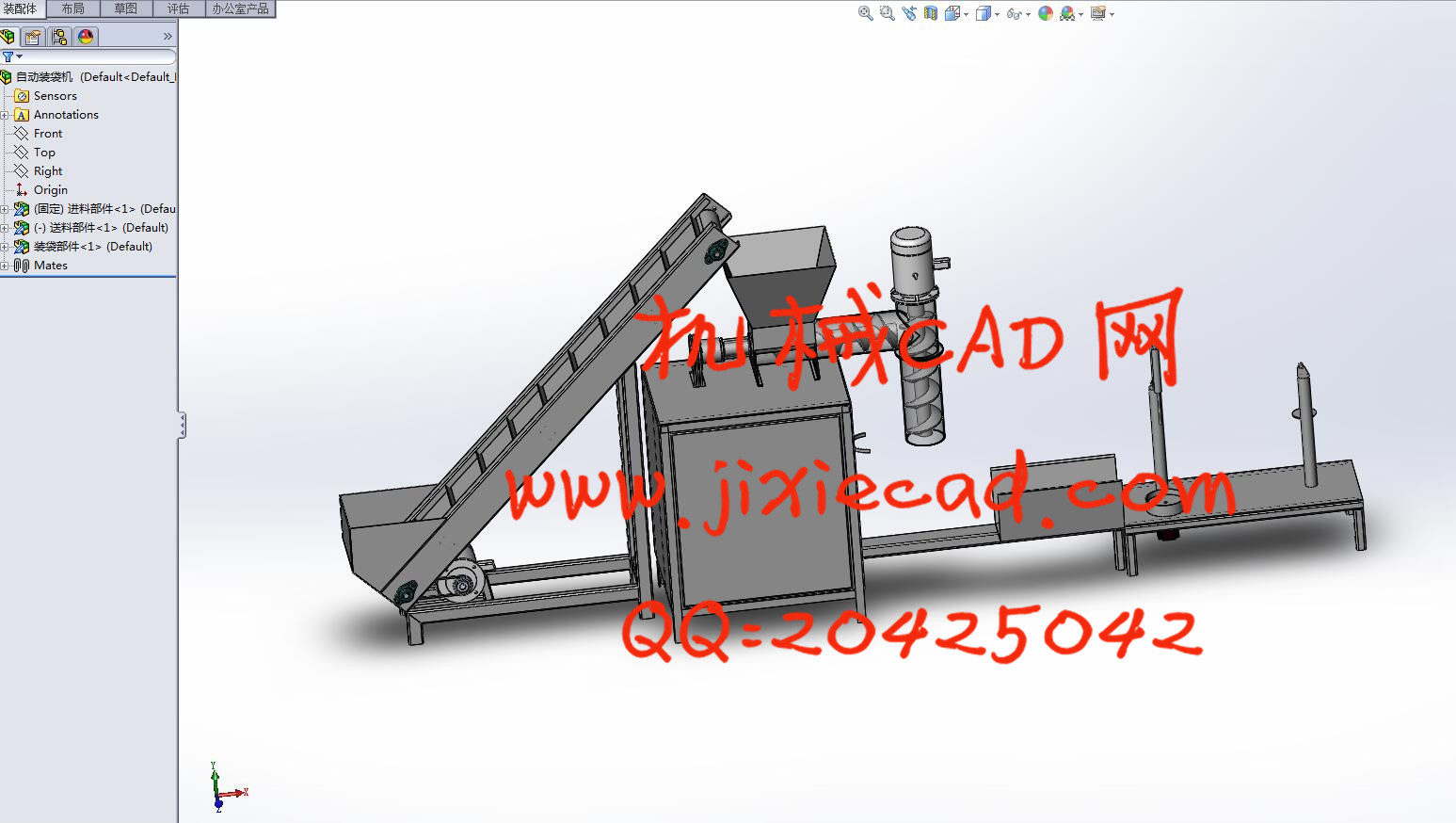Open the DisplayManager panel tab
The height and width of the screenshot is (823, 1456).
86,37
